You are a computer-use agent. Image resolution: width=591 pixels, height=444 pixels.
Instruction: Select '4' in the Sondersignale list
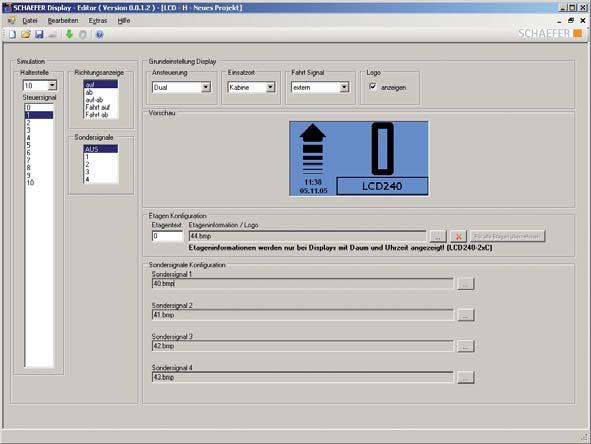coord(101,179)
